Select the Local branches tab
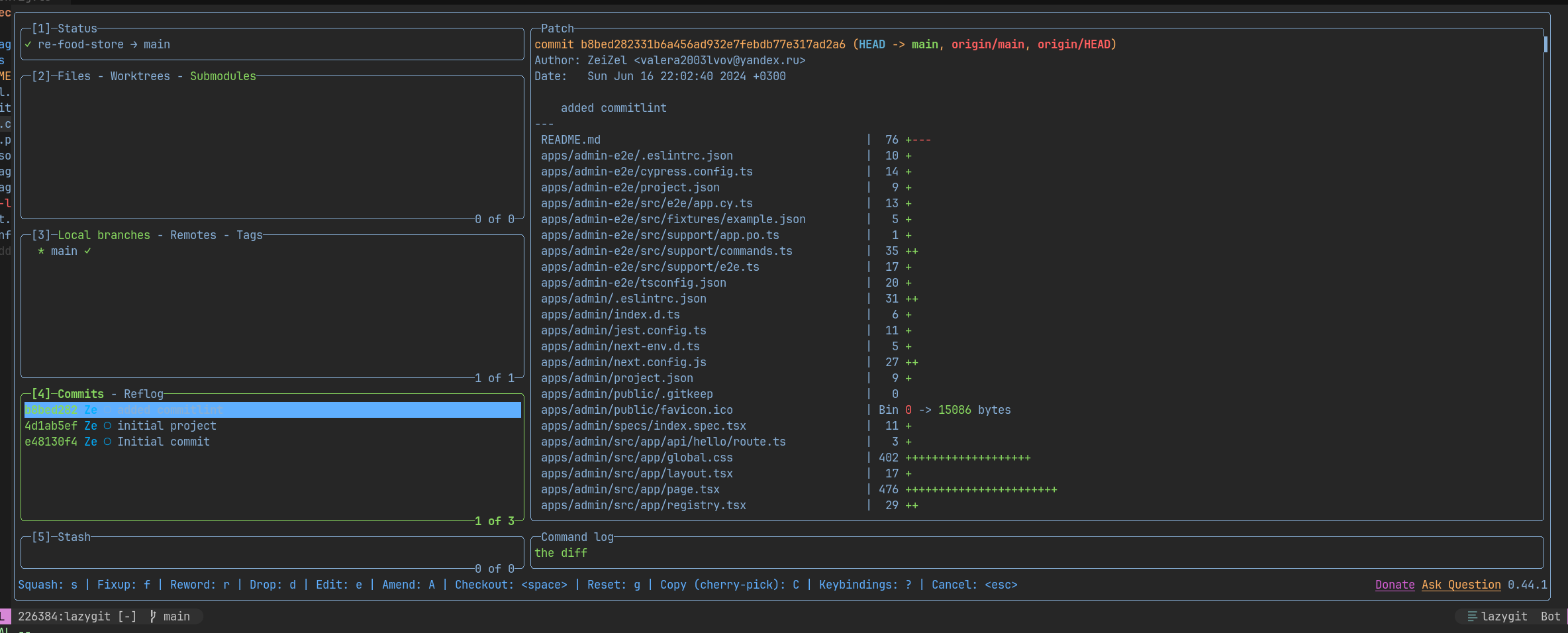The height and width of the screenshot is (633, 1568). coord(104,235)
